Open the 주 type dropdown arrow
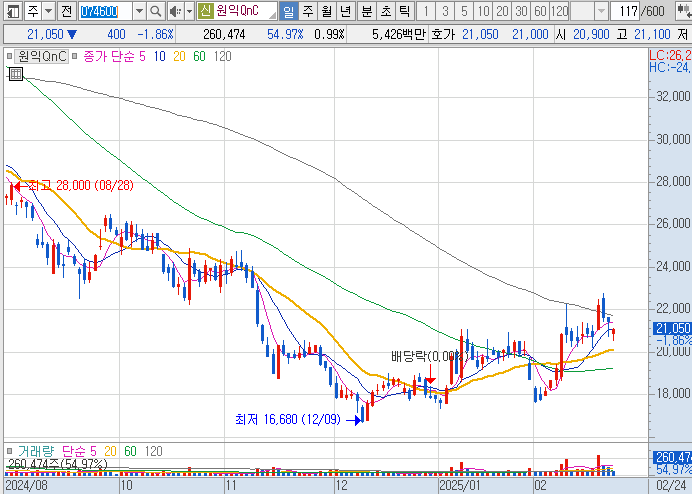 [x=49, y=11]
